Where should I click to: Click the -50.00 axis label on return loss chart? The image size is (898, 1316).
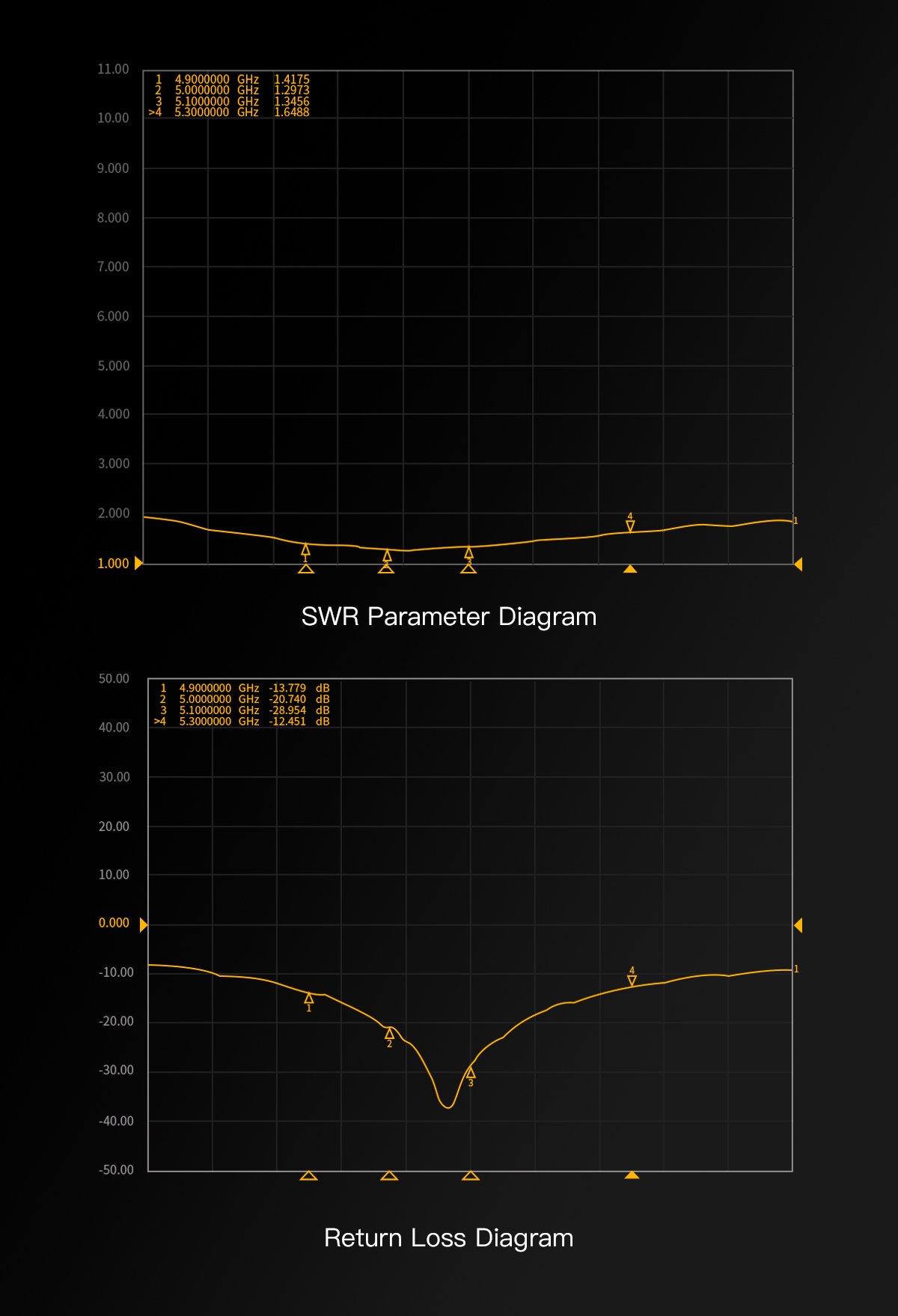point(116,1170)
